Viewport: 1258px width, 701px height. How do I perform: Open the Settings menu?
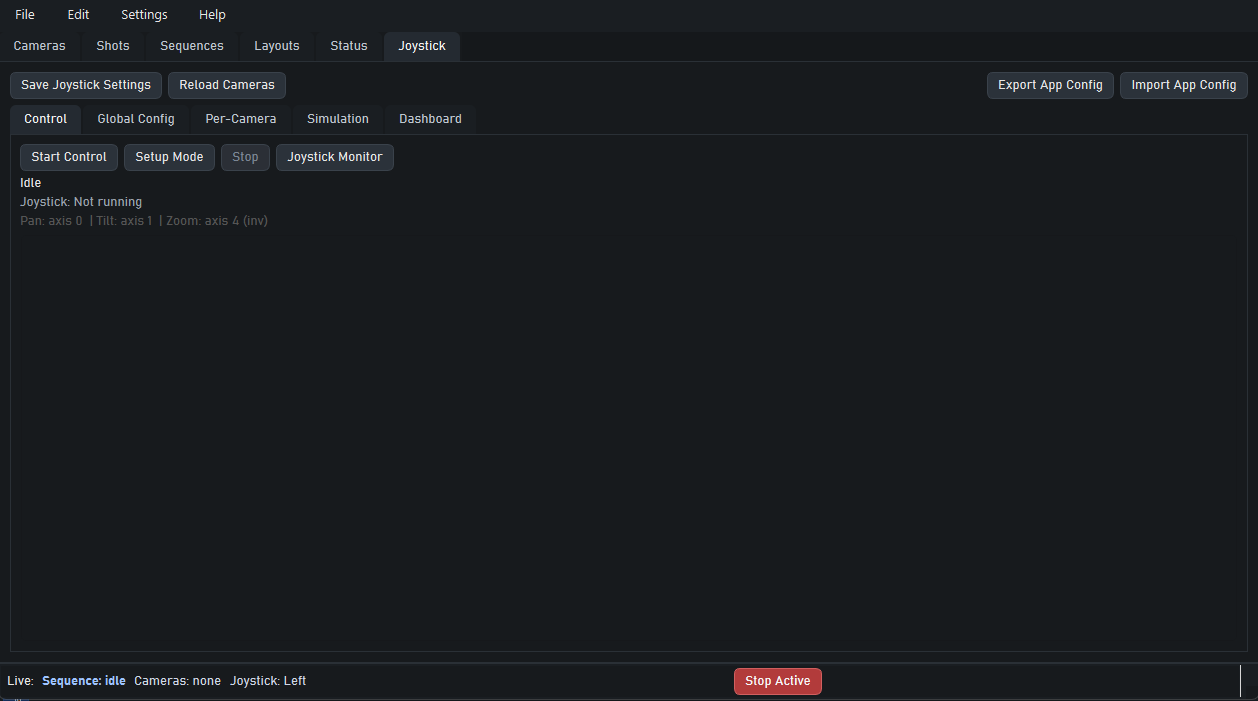pos(144,15)
